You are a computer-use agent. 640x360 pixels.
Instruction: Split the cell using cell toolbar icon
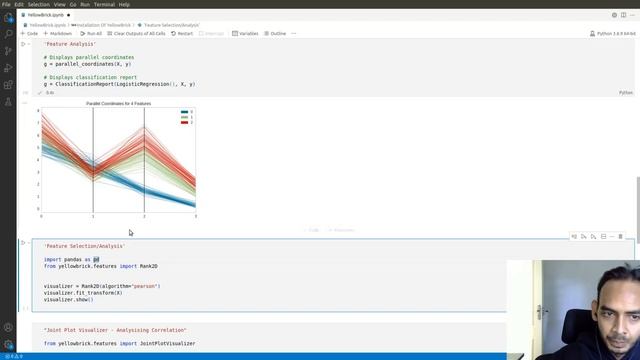pyautogui.click(x=603, y=237)
